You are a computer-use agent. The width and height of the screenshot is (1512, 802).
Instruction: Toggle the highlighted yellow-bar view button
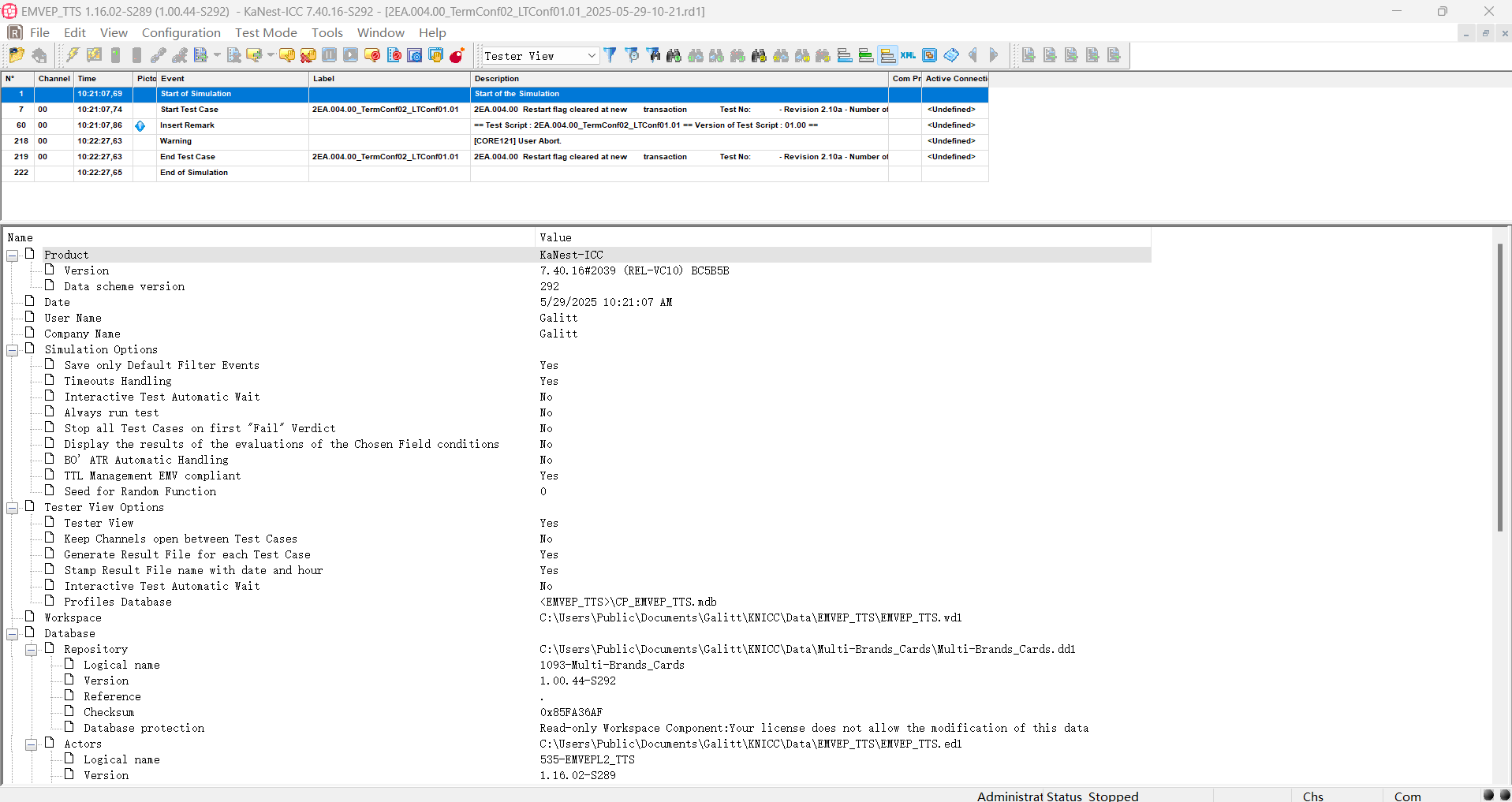click(887, 55)
